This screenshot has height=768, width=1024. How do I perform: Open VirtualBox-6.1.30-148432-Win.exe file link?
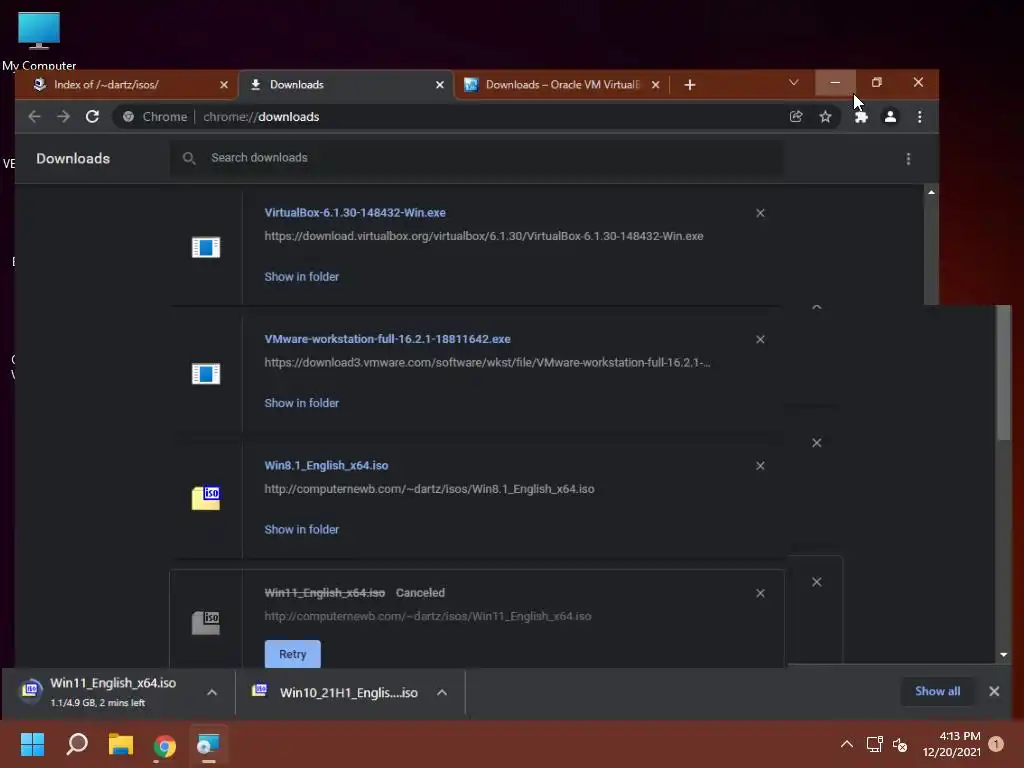pyautogui.click(x=355, y=212)
